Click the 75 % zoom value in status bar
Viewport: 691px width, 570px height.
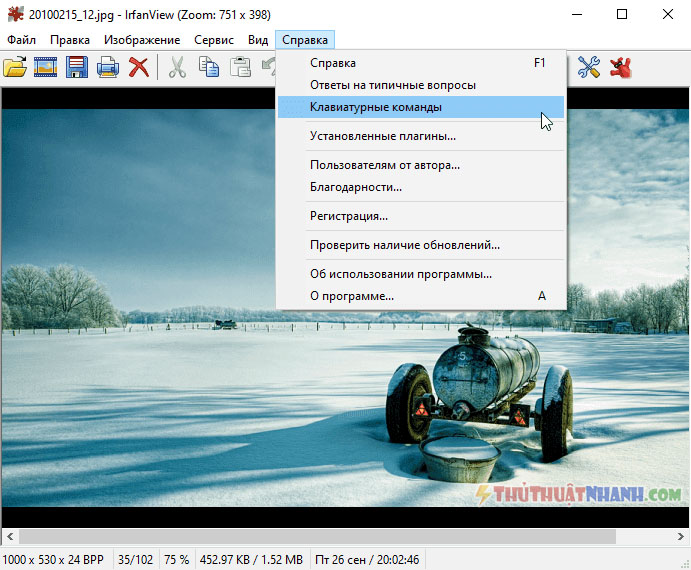tap(176, 560)
